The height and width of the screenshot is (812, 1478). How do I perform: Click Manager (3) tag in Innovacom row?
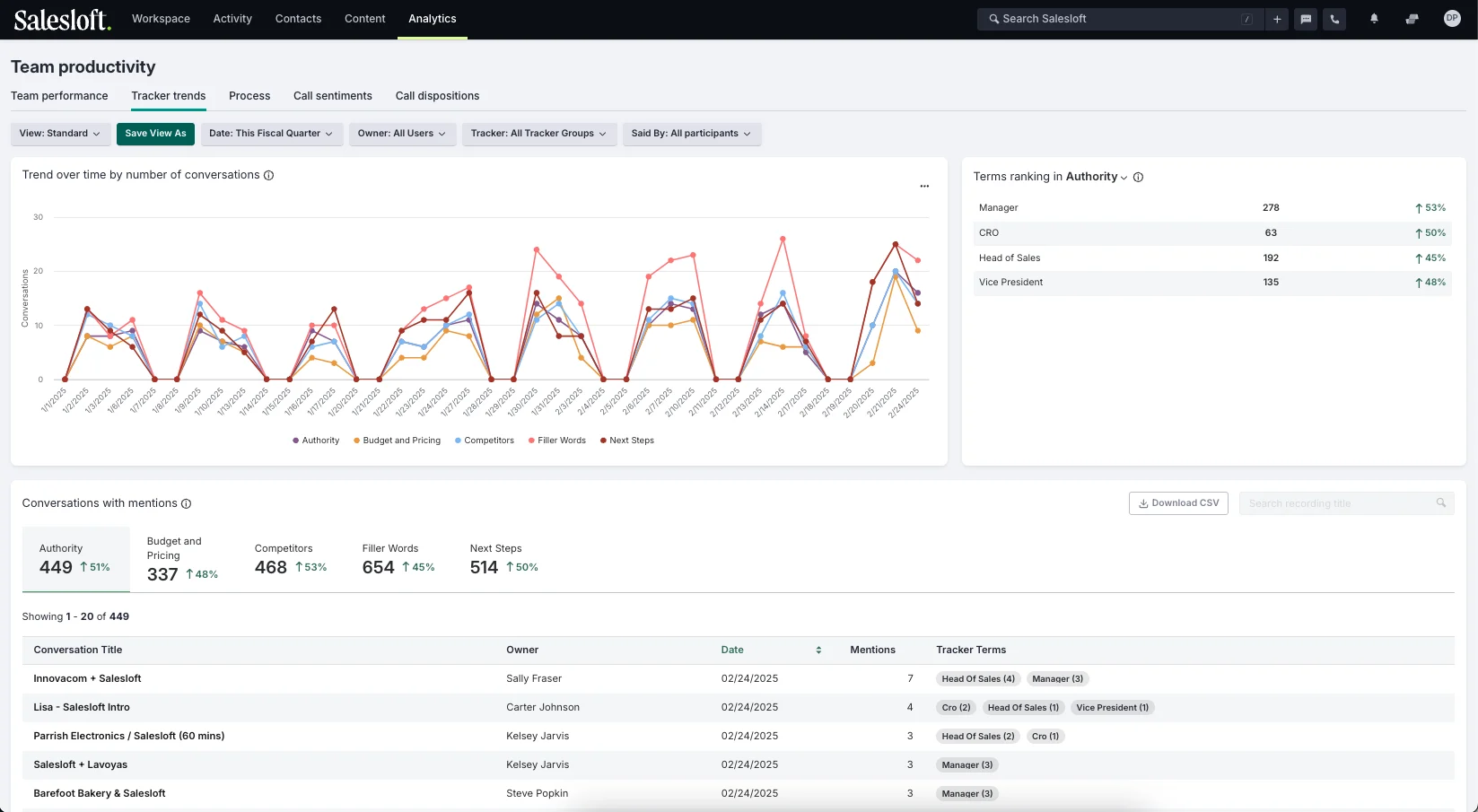1058,679
